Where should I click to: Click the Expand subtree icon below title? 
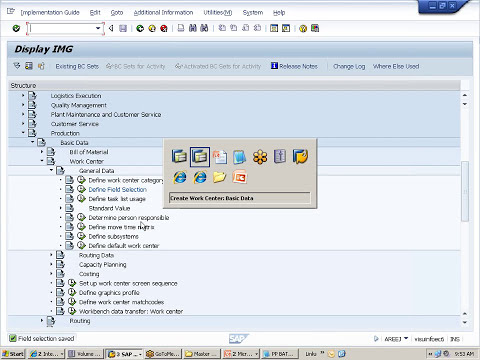(17, 66)
